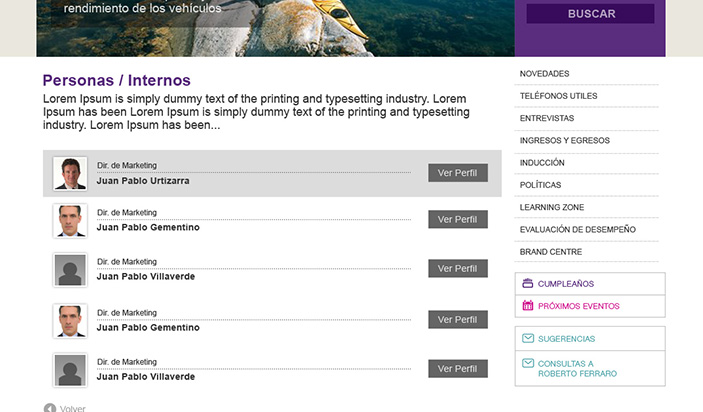
Task: Click second Juan Pablo Gementino photo thumbnail
Action: [70, 321]
